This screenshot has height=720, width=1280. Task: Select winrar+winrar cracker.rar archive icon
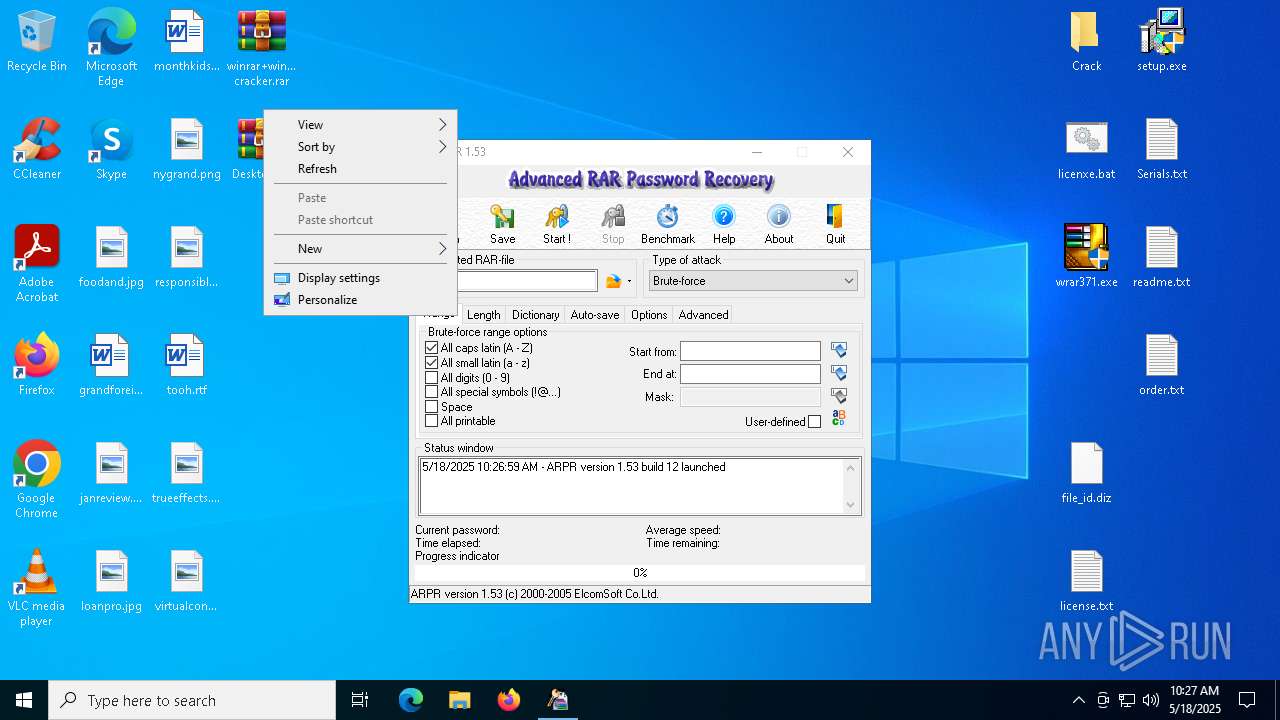click(x=262, y=48)
